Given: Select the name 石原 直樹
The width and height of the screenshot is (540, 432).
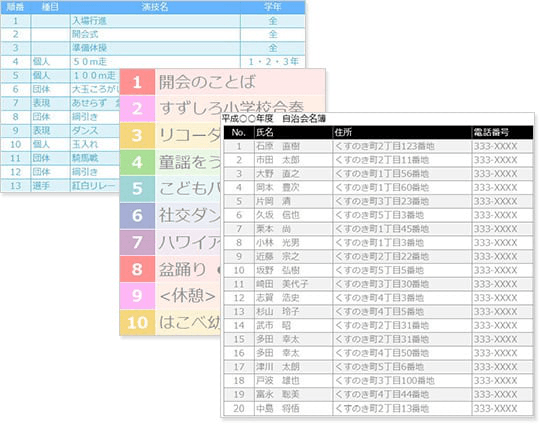Looking at the screenshot, I should (x=278, y=146).
